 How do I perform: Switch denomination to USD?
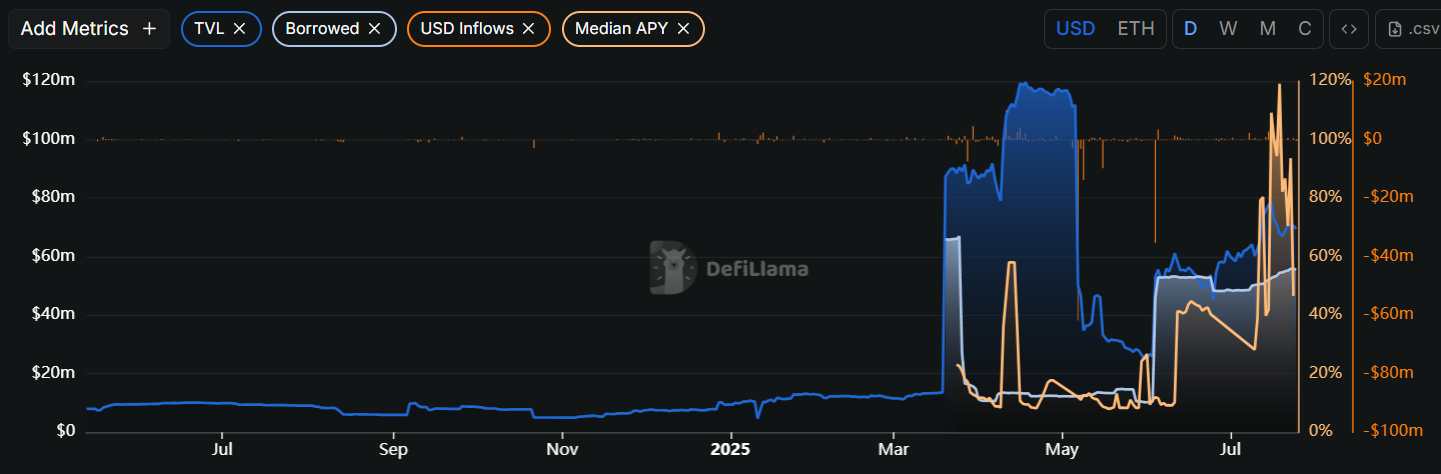click(x=1076, y=29)
